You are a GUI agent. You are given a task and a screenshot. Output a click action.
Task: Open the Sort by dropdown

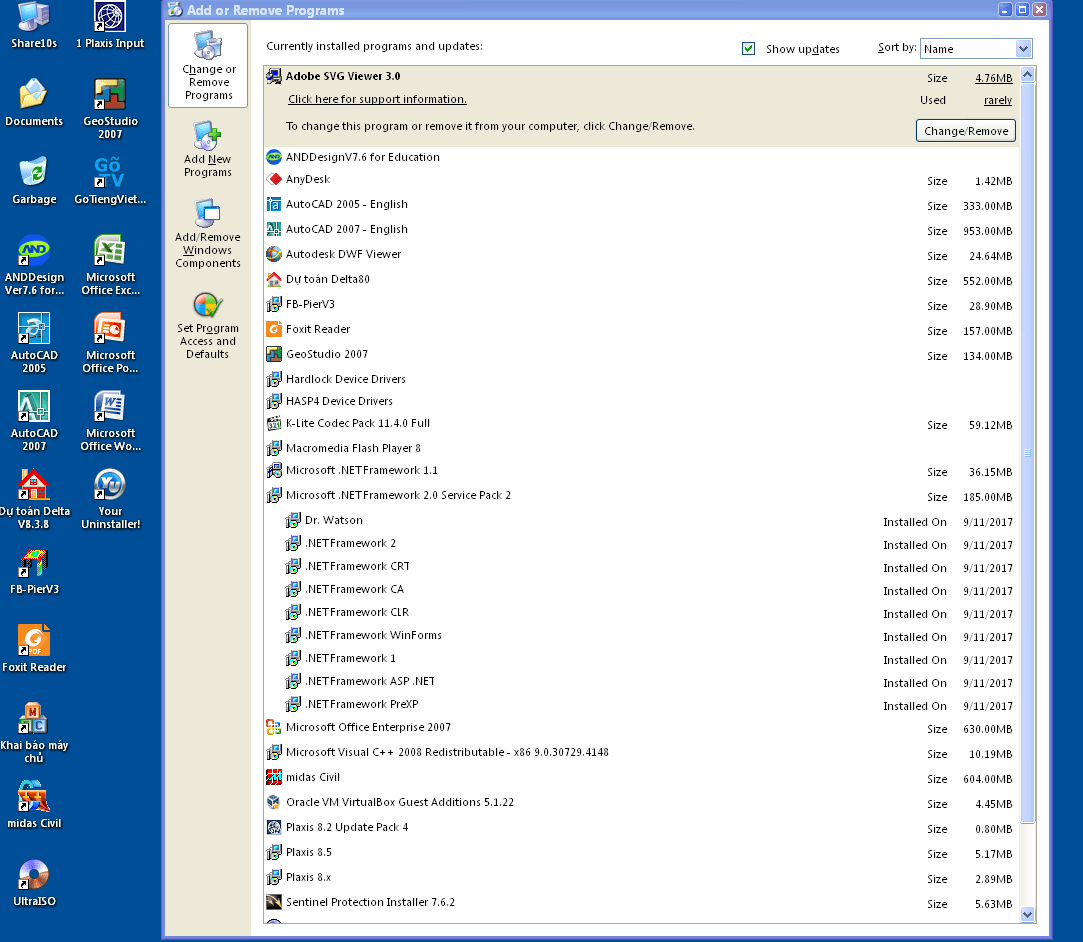pyautogui.click(x=1022, y=49)
